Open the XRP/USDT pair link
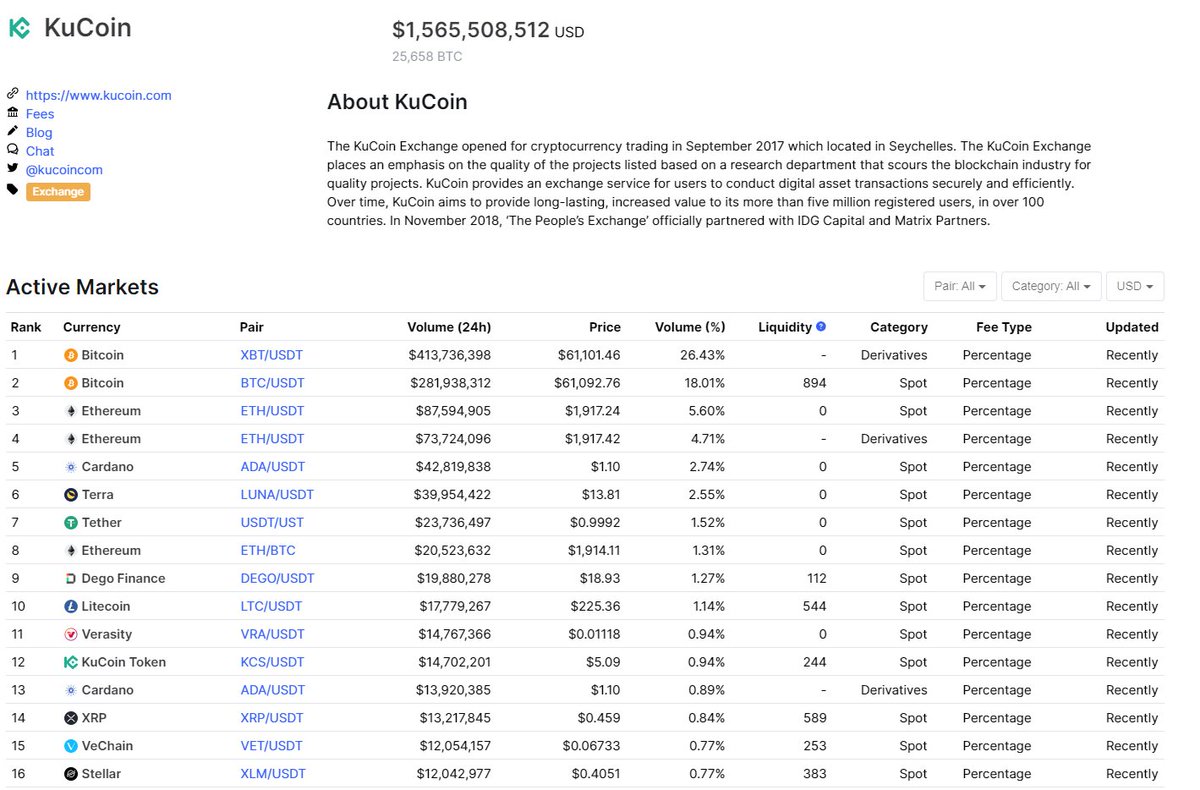The image size is (1200, 790). click(x=272, y=719)
